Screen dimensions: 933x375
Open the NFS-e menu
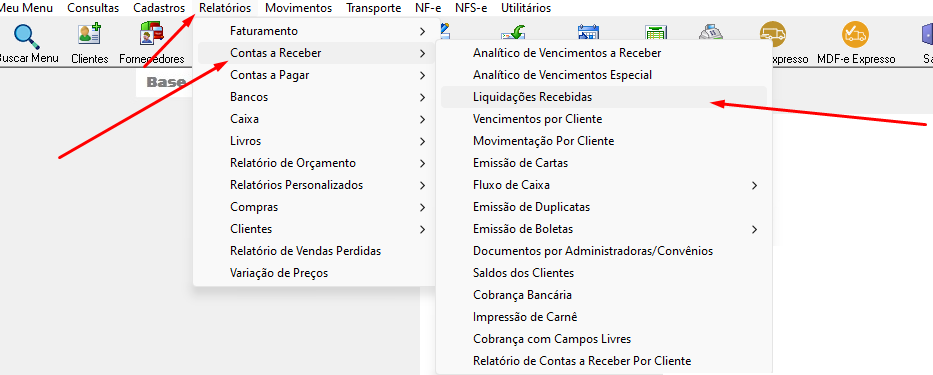click(471, 8)
